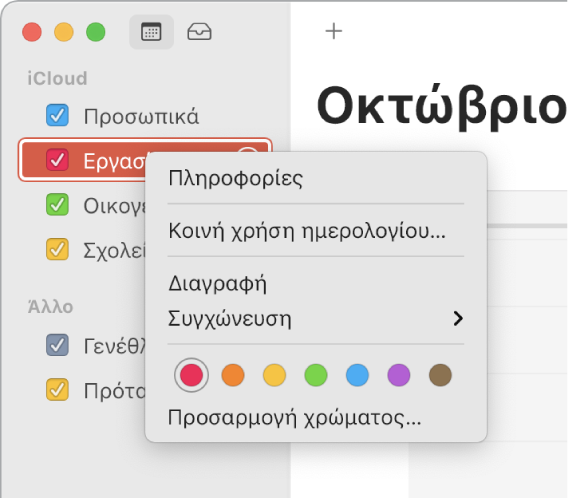Click the Οκτώβριος month title

pyautogui.click(x=442, y=107)
